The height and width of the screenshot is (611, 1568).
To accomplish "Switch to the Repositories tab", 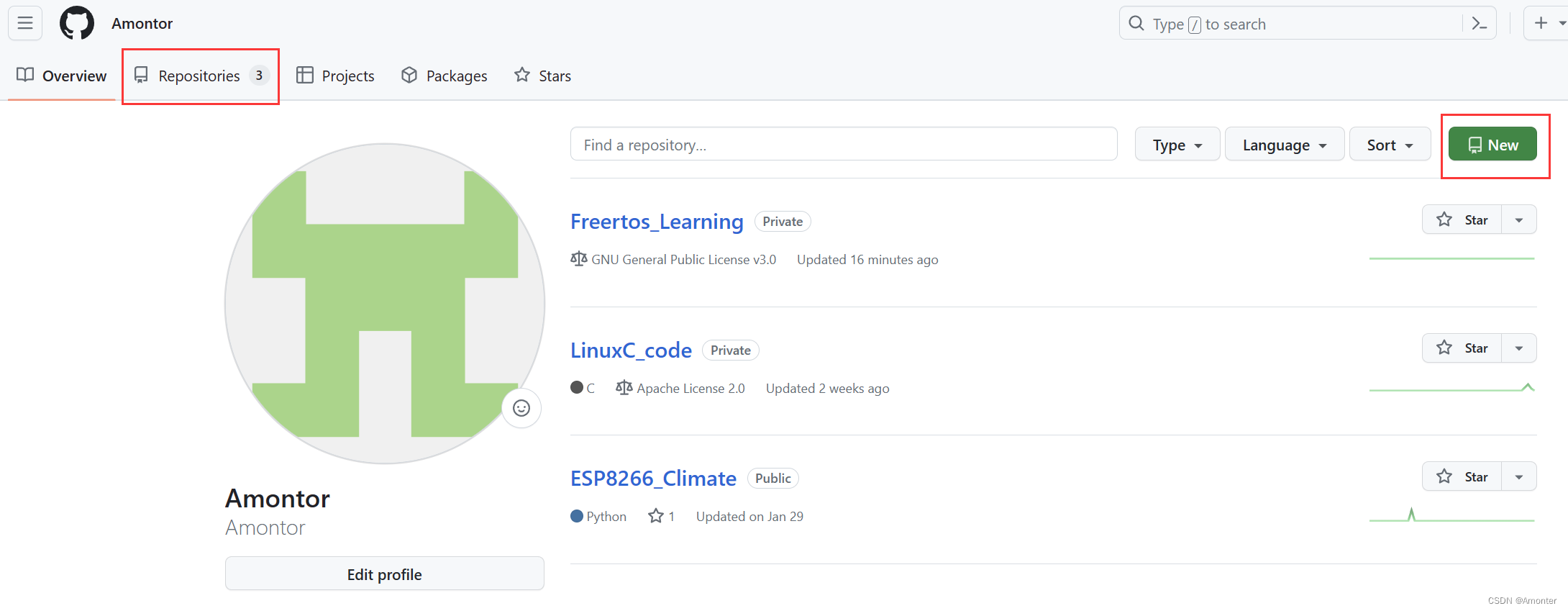I will point(201,76).
